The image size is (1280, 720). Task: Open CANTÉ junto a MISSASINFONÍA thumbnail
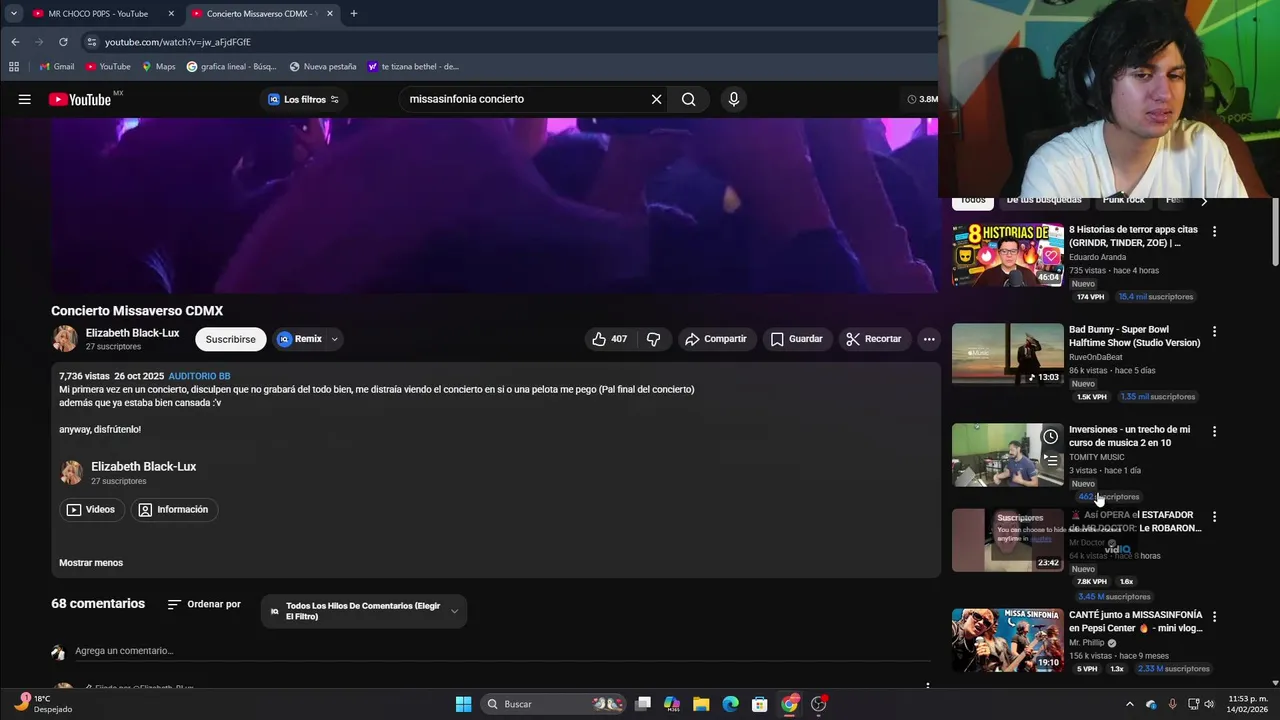coord(1007,640)
